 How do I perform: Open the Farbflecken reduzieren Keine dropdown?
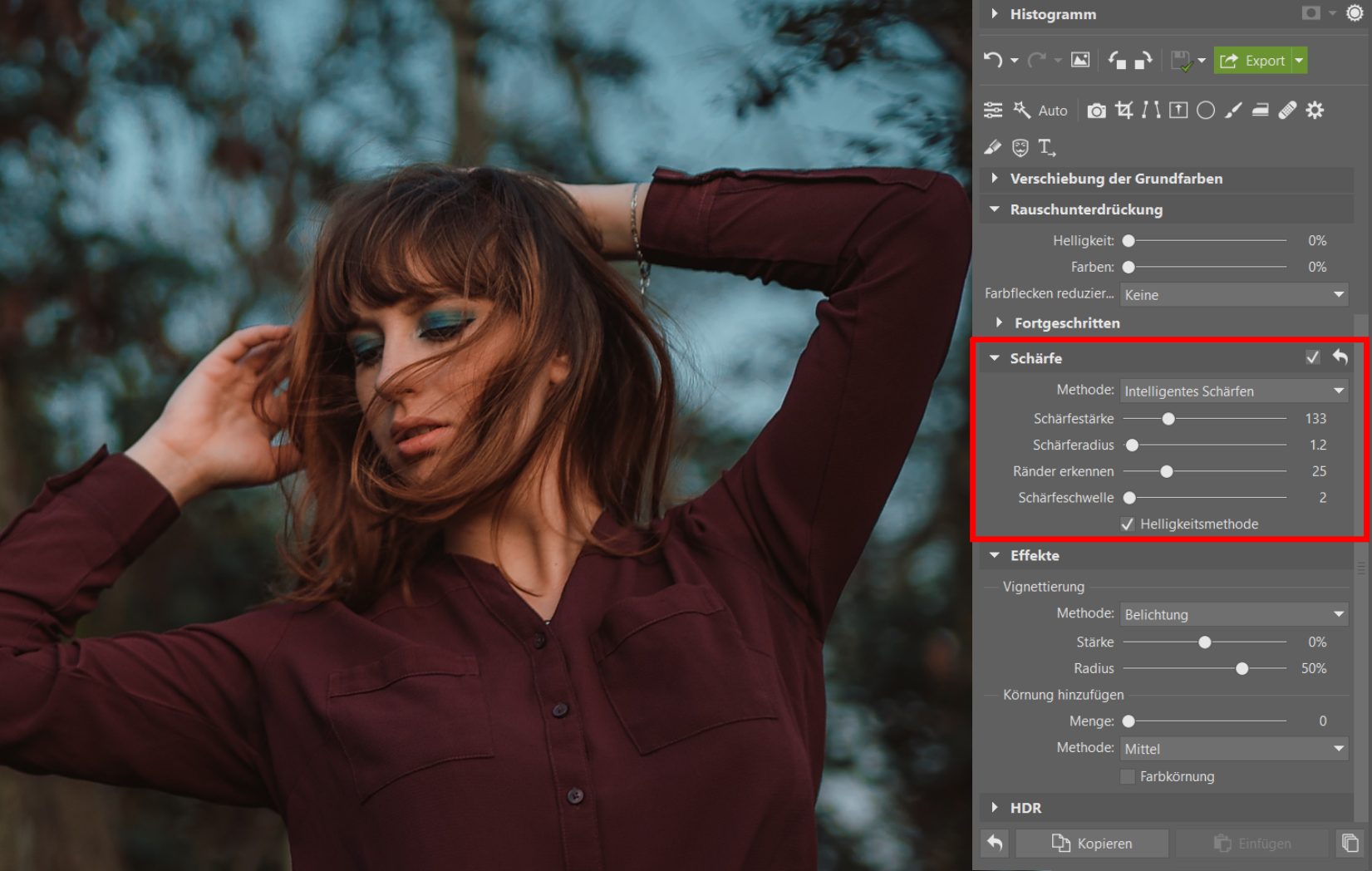pos(1233,295)
